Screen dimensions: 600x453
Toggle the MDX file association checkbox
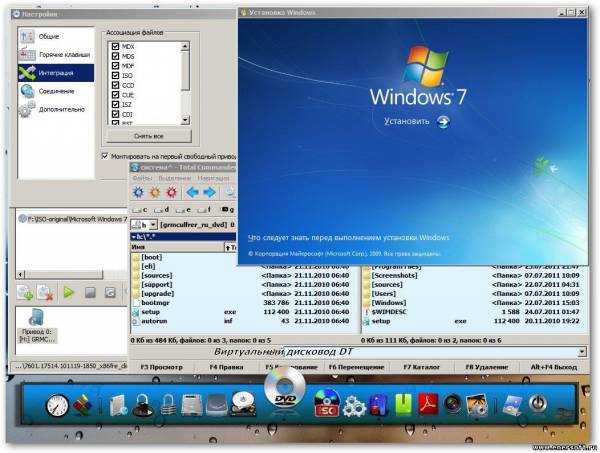click(x=115, y=46)
